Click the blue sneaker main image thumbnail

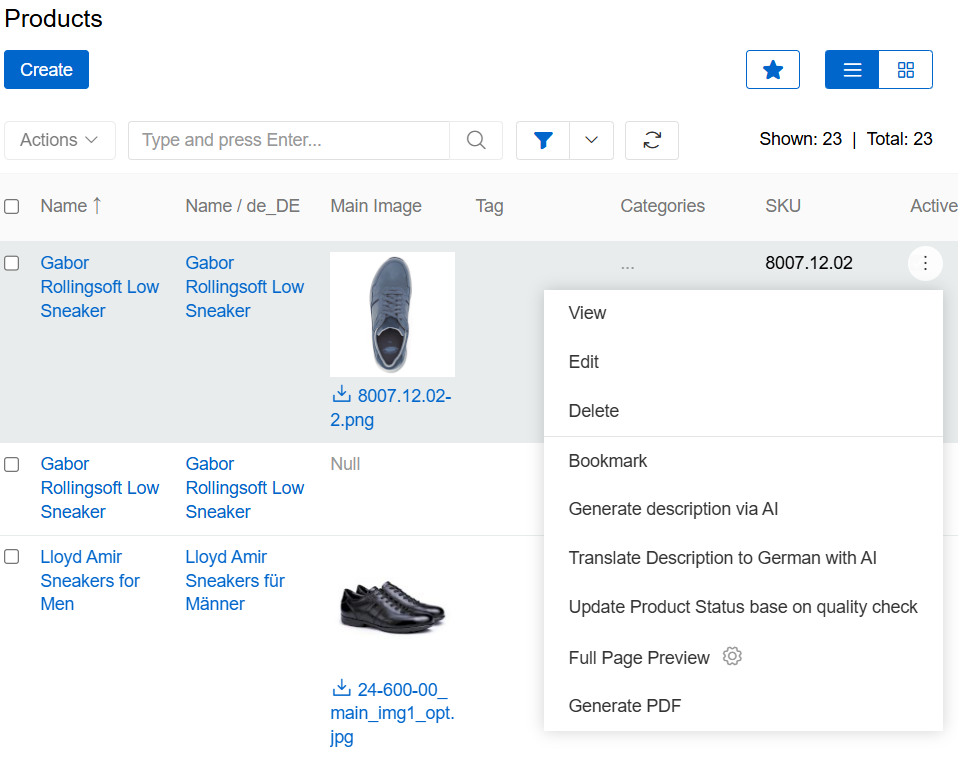tap(392, 314)
